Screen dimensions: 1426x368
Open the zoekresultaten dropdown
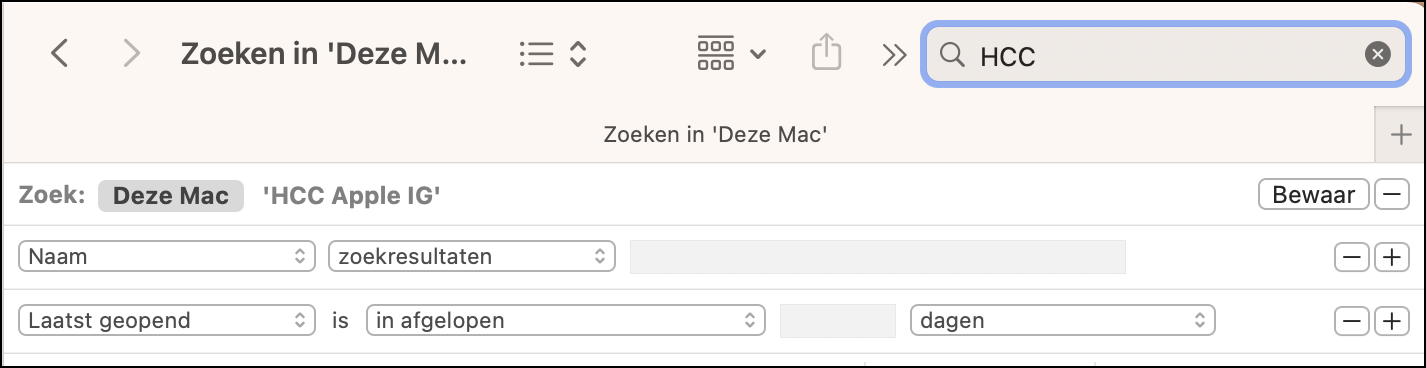coord(471,257)
